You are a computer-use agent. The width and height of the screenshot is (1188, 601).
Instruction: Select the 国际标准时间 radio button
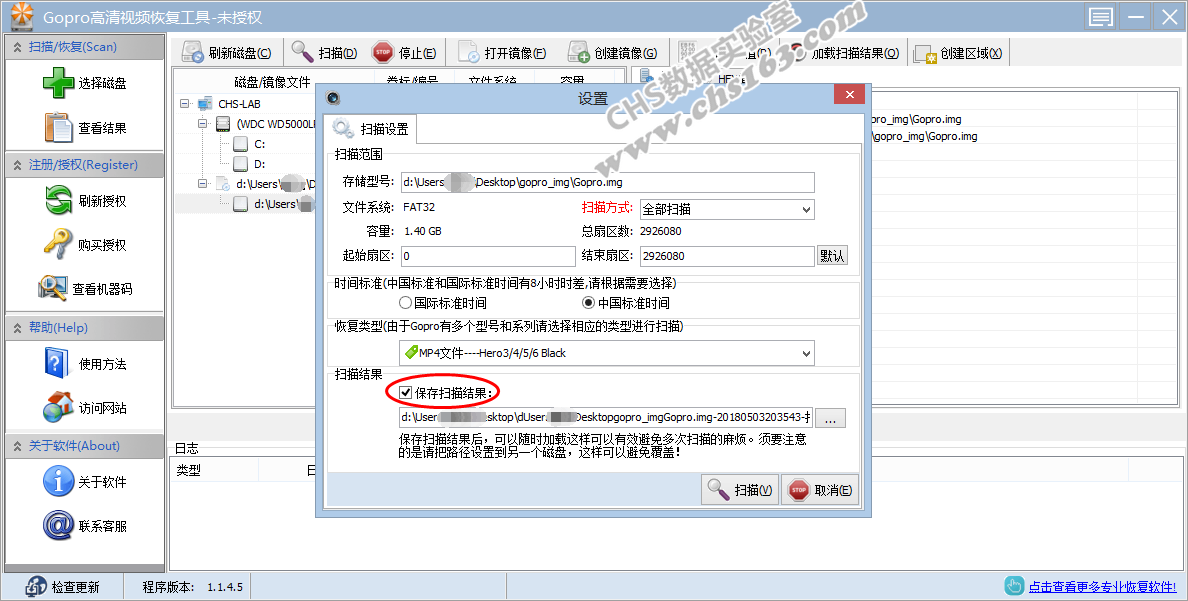click(405, 302)
